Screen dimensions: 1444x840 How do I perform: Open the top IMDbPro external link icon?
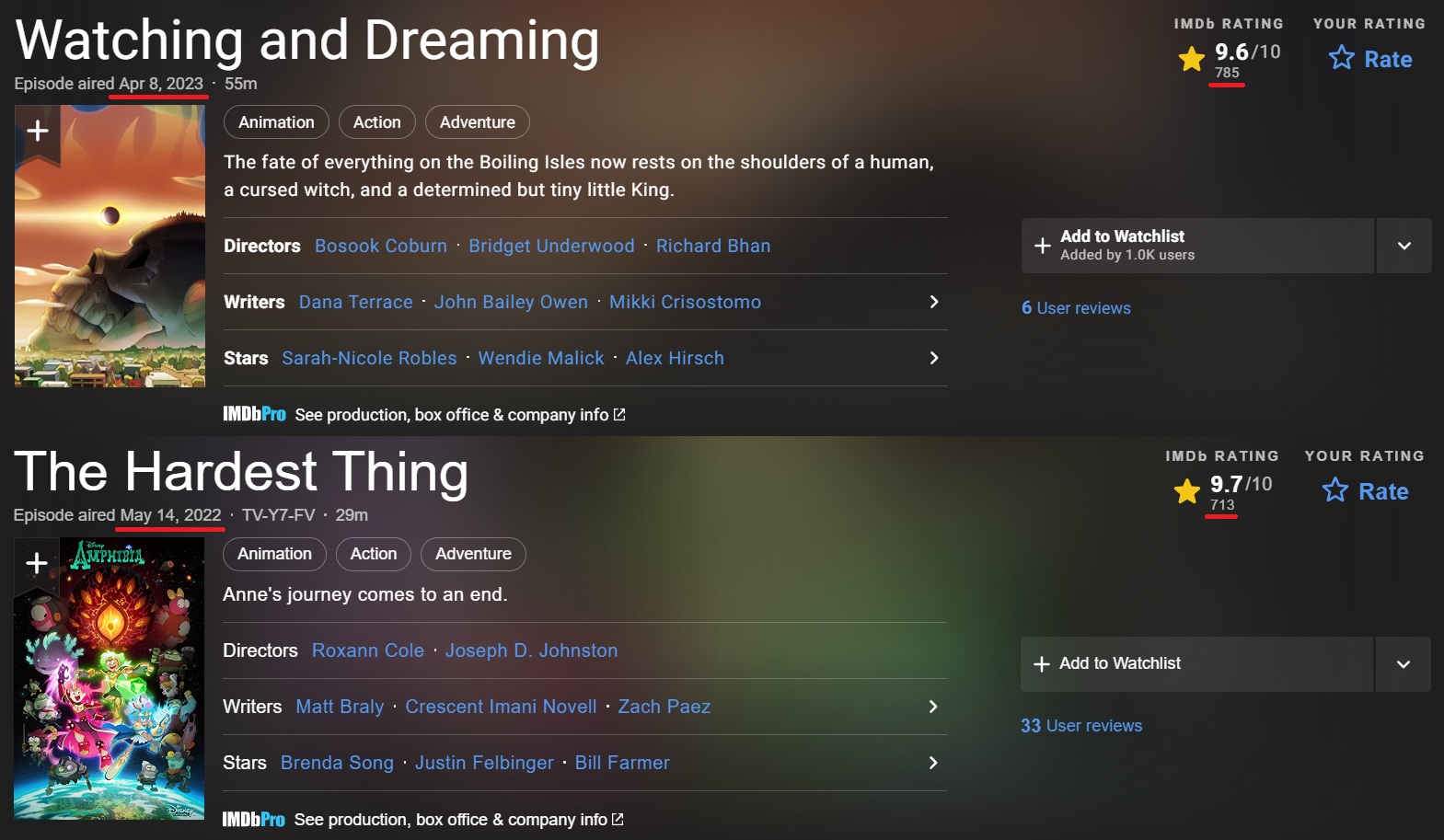point(619,415)
